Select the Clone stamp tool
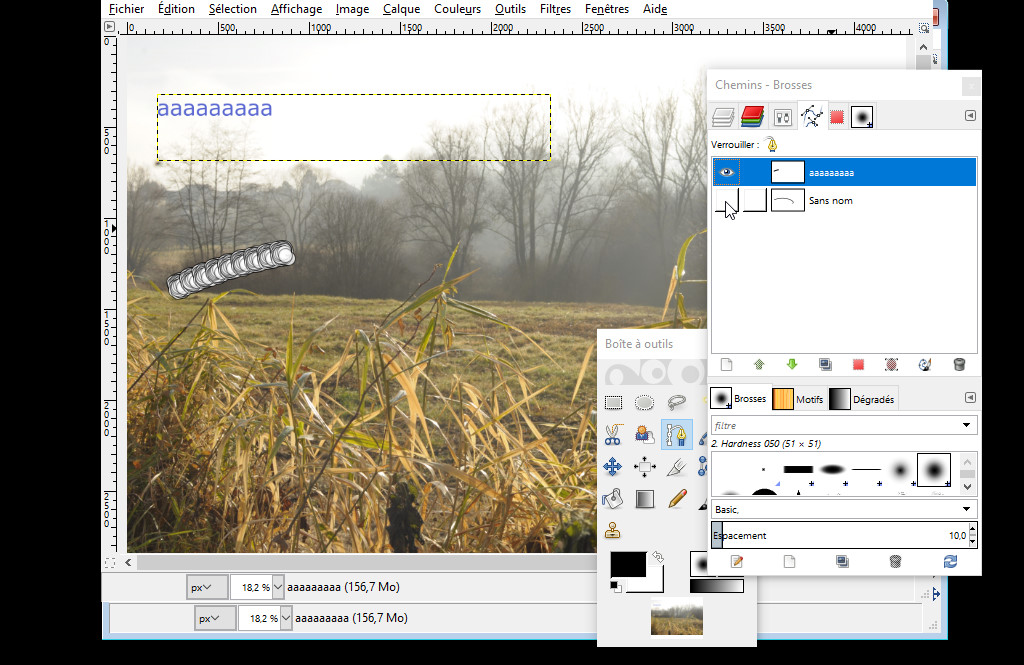 (613, 530)
